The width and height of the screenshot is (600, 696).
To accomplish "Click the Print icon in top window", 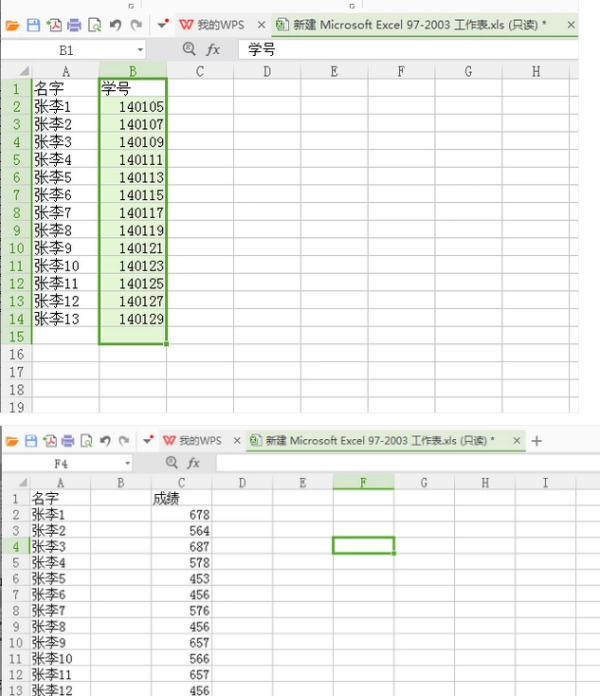I will click(x=74, y=25).
